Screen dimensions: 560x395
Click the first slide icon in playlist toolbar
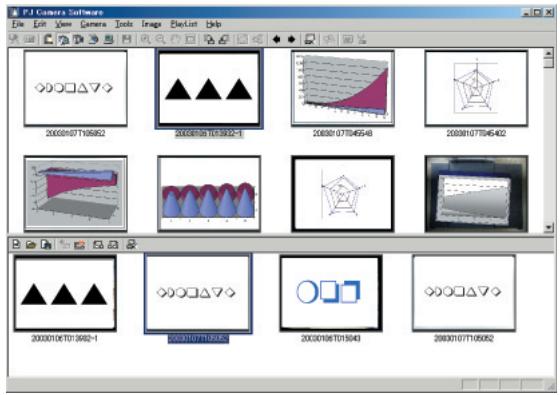click(98, 245)
